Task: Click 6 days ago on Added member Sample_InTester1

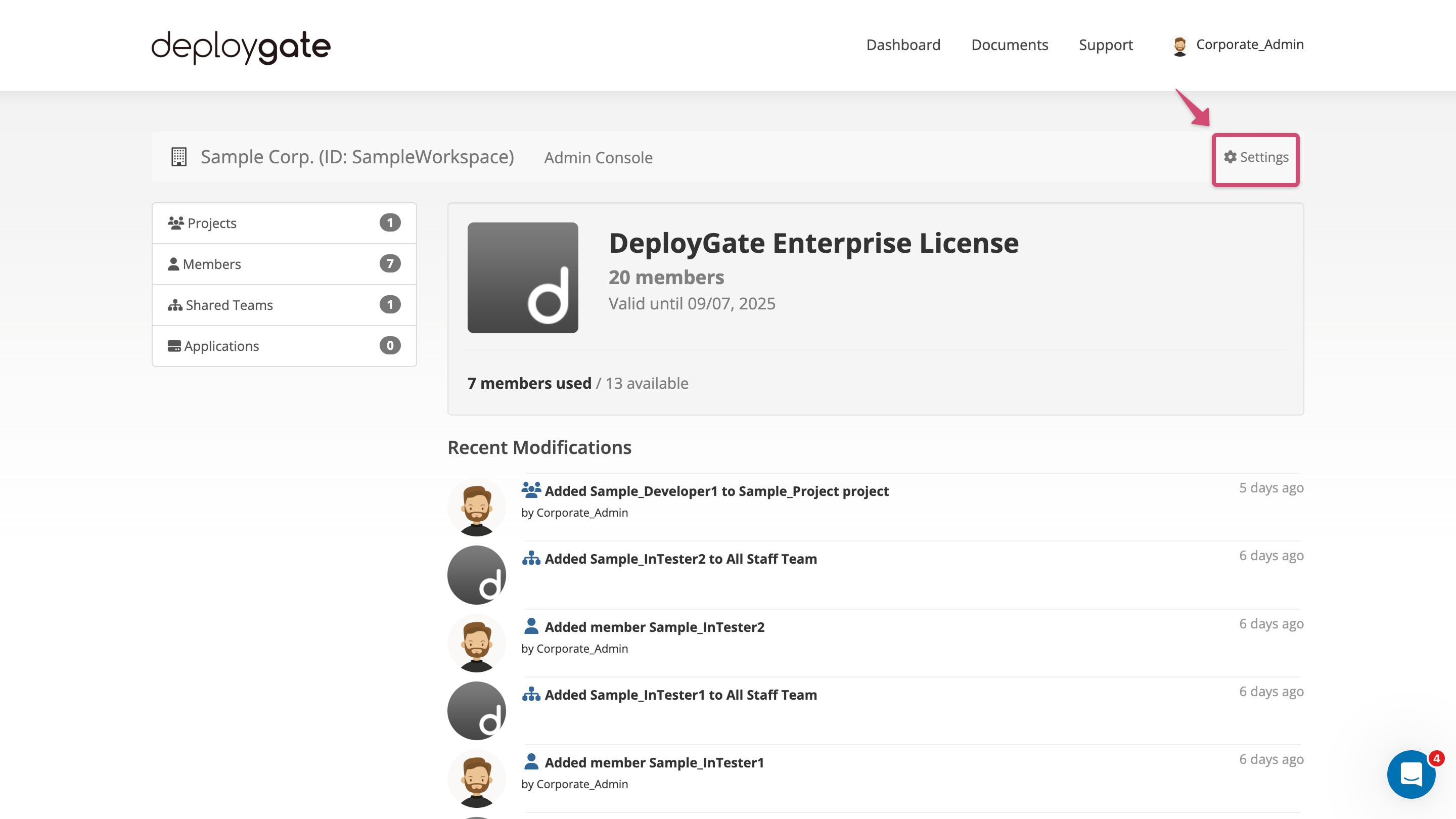Action: click(x=1271, y=759)
